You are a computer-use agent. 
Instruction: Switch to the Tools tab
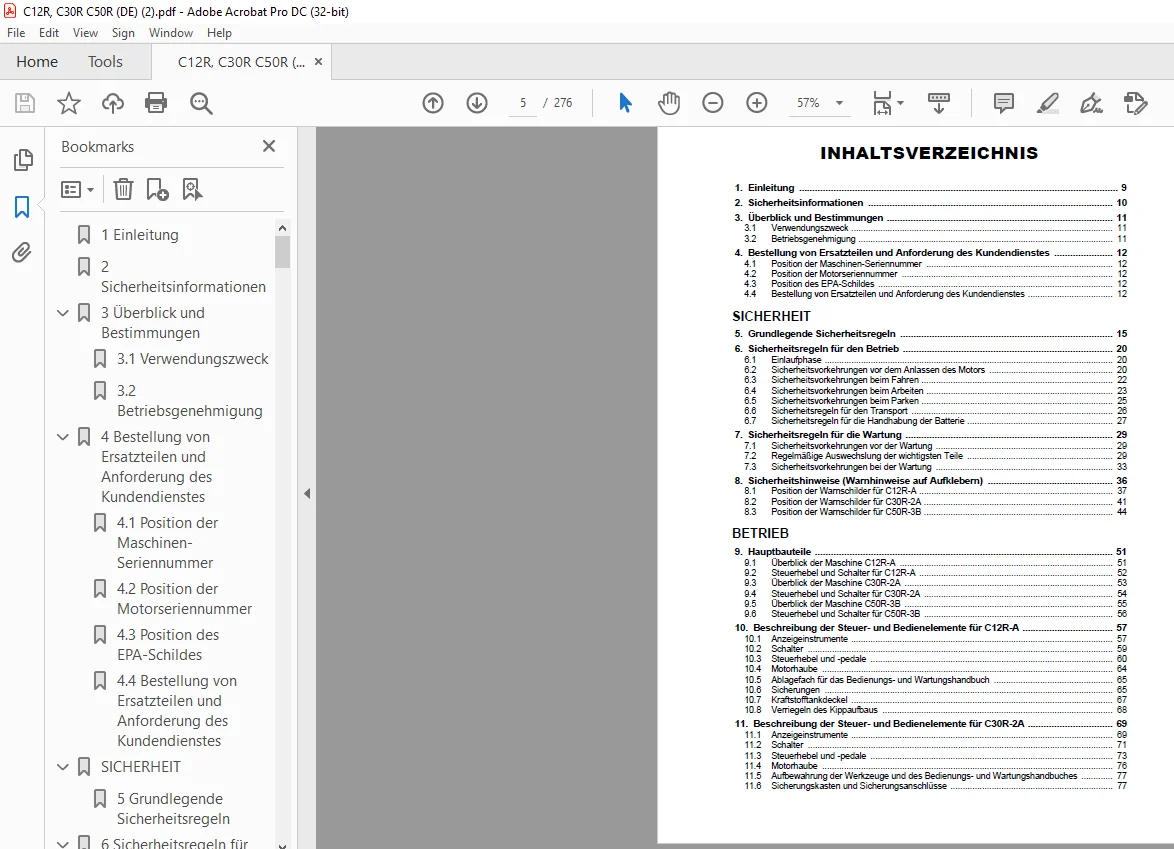coord(105,62)
